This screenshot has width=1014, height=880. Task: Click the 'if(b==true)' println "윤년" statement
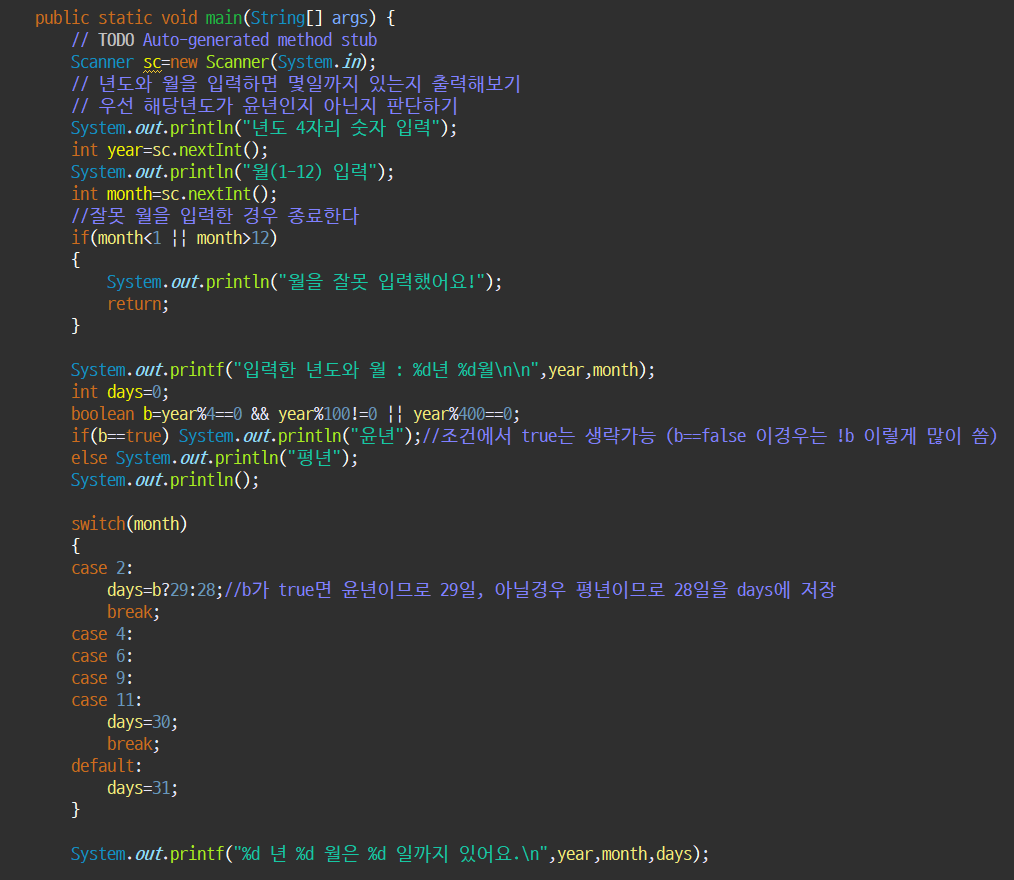pyautogui.click(x=246, y=436)
